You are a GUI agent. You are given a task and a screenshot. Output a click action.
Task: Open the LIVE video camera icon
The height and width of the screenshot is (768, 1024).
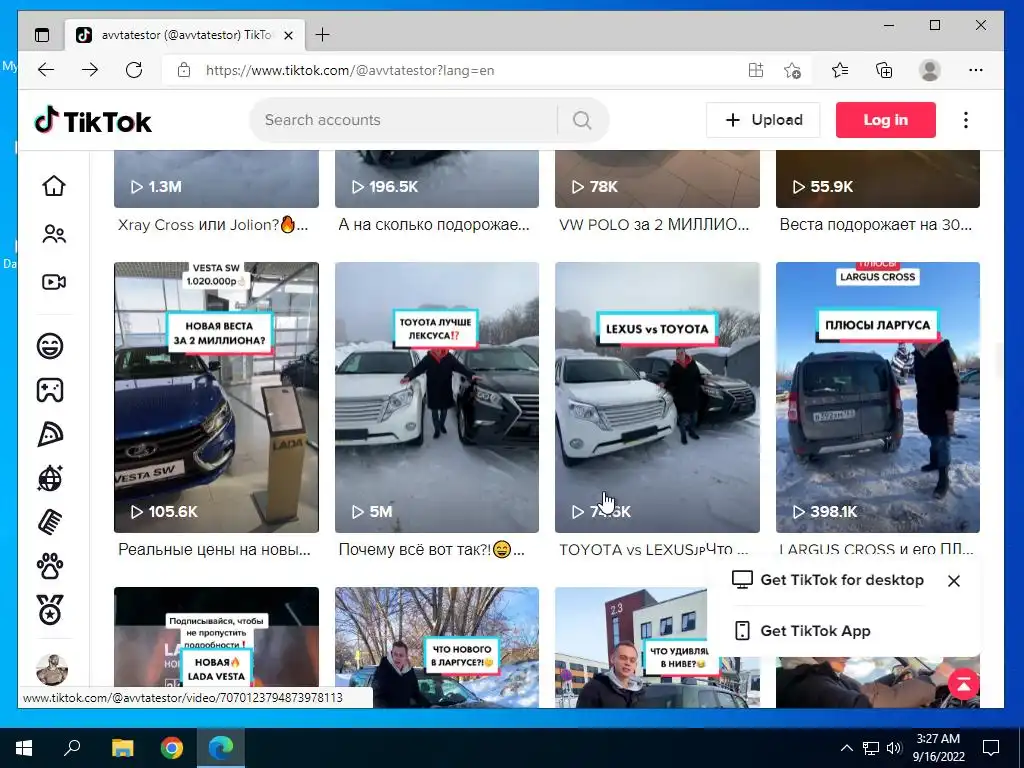point(54,282)
